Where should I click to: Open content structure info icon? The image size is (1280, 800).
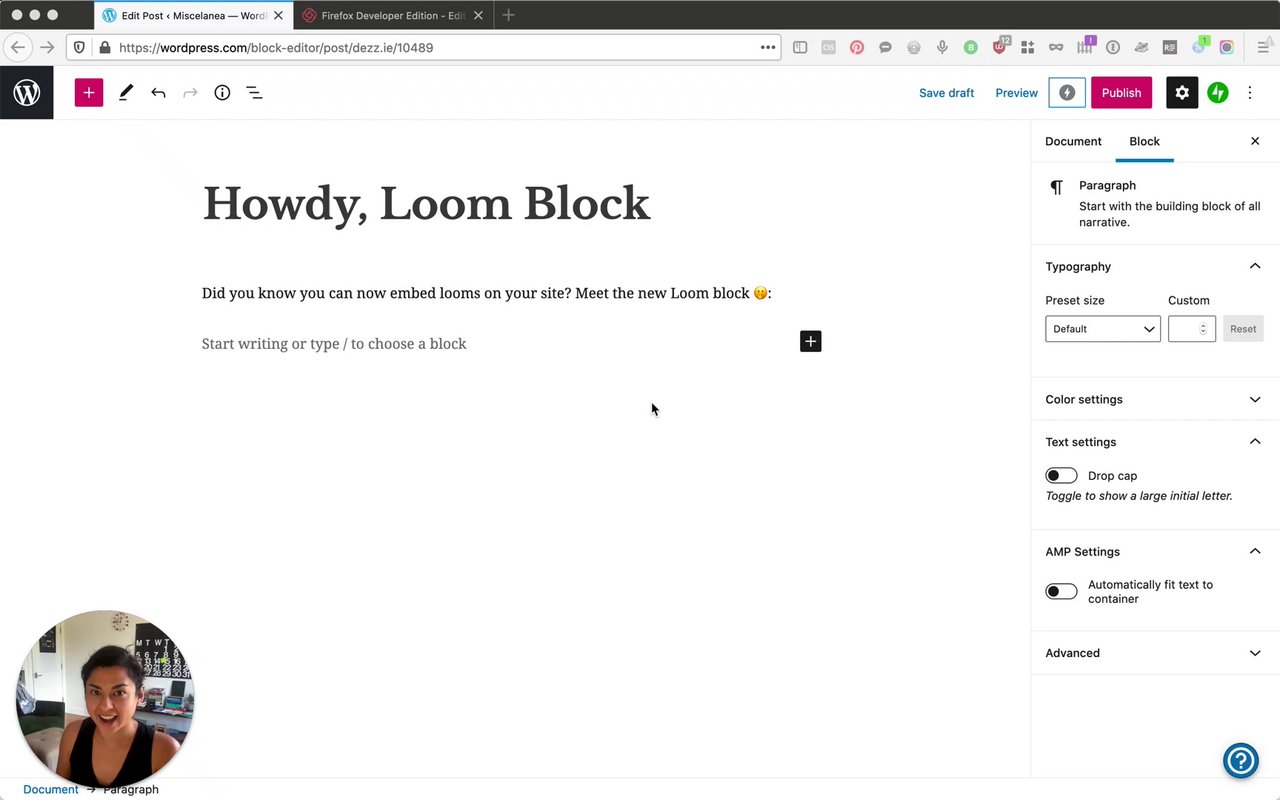click(222, 93)
